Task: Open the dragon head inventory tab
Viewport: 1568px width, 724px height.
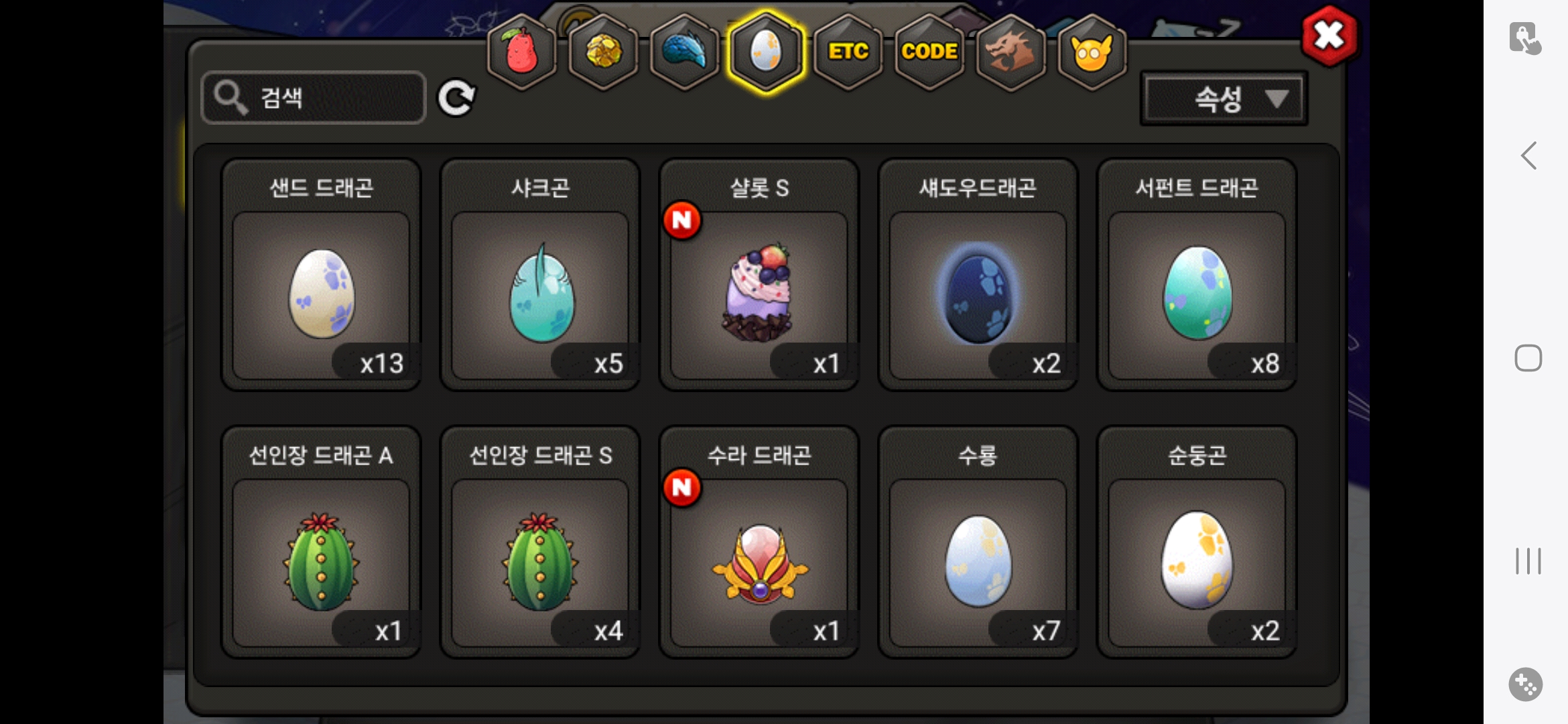Action: [1010, 52]
